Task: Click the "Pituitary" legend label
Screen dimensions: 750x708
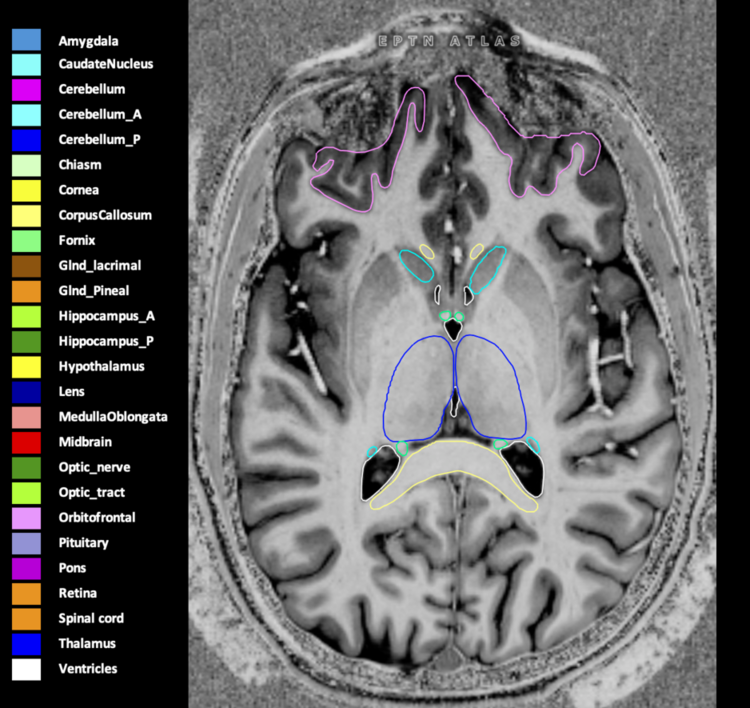Action: coord(84,543)
